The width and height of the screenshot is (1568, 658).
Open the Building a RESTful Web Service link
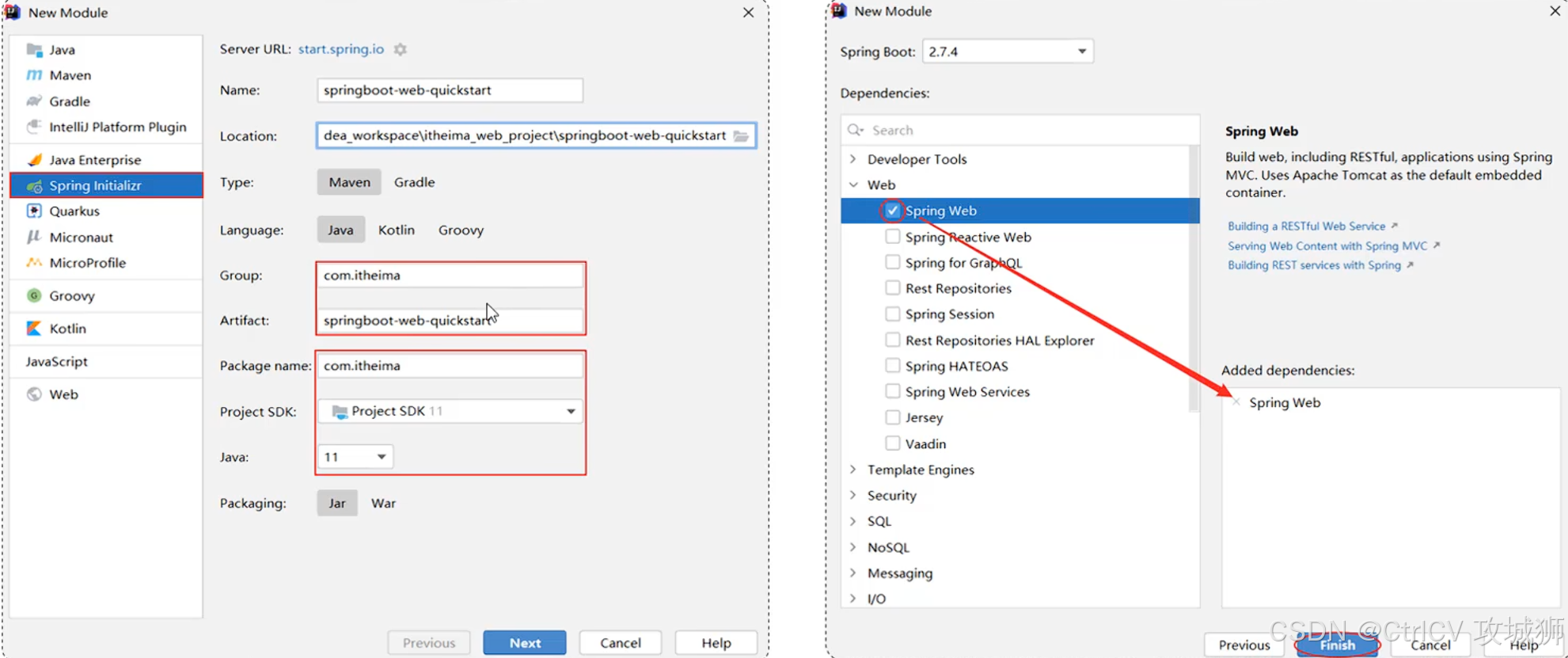coord(1306,226)
